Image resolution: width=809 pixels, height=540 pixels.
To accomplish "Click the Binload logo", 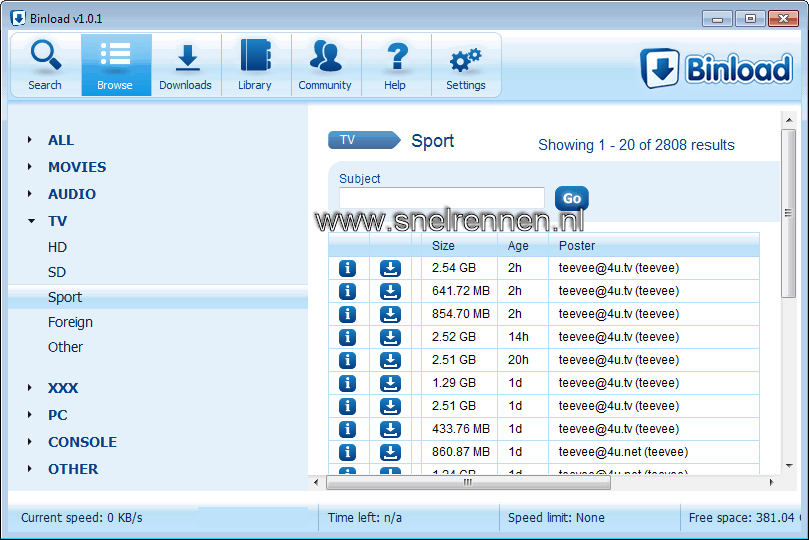I will click(717, 68).
